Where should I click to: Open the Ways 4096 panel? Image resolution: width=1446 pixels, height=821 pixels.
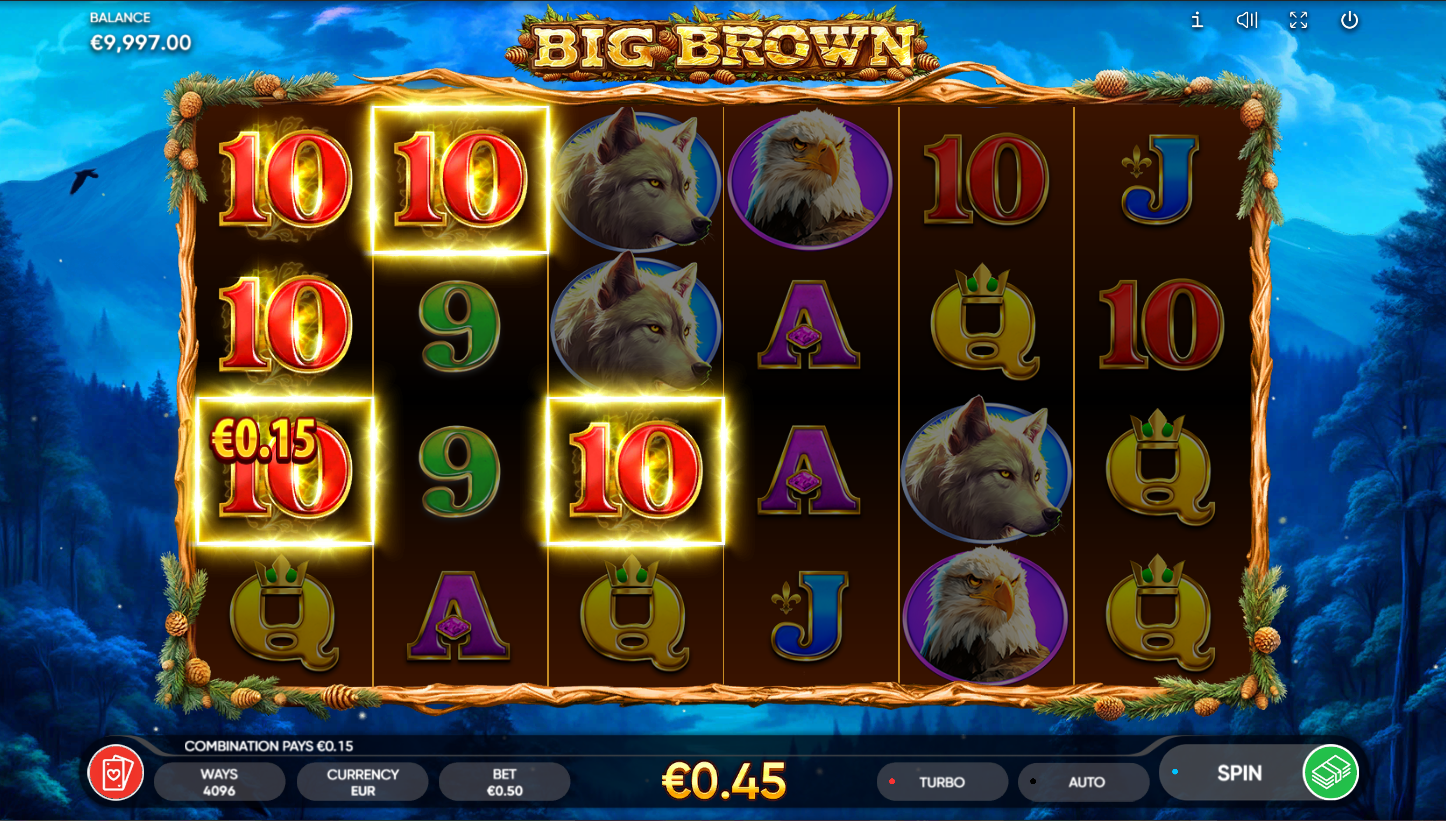[219, 782]
